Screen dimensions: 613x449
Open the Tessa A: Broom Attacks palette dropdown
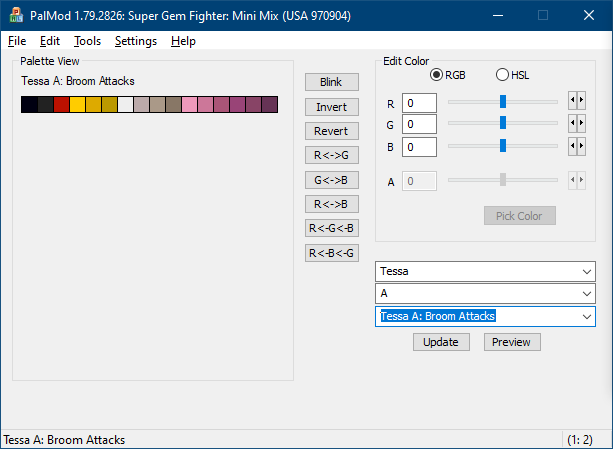click(x=485, y=316)
